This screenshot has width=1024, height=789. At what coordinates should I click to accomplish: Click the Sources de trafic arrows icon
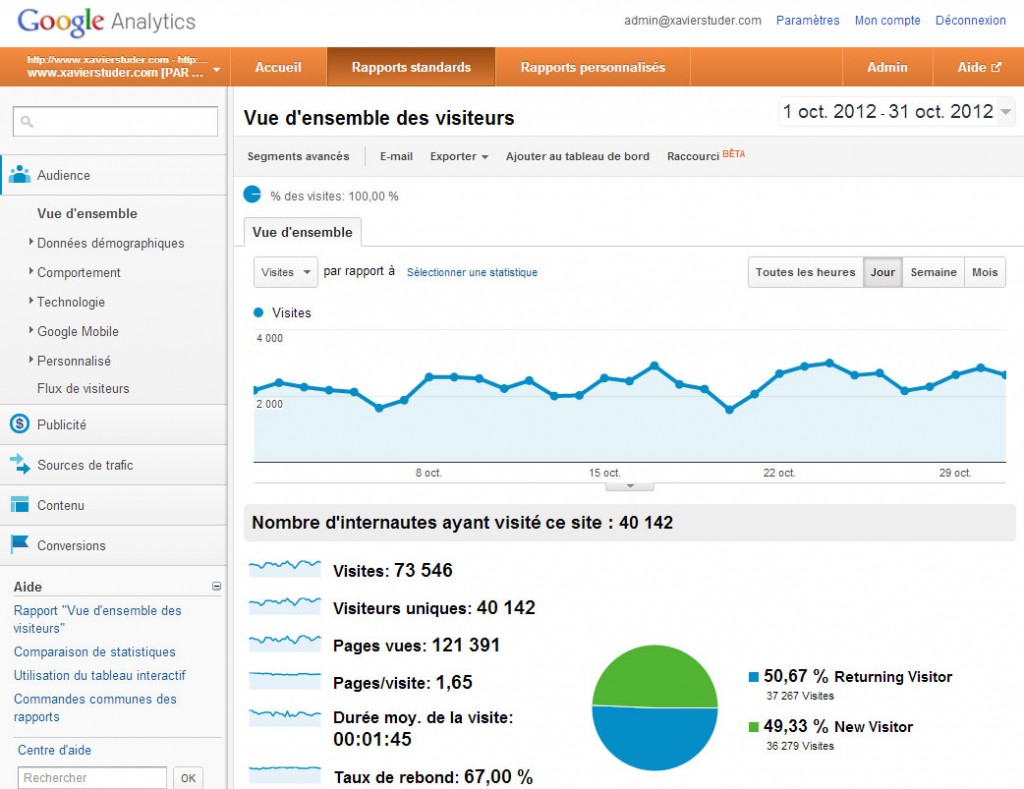(x=20, y=464)
